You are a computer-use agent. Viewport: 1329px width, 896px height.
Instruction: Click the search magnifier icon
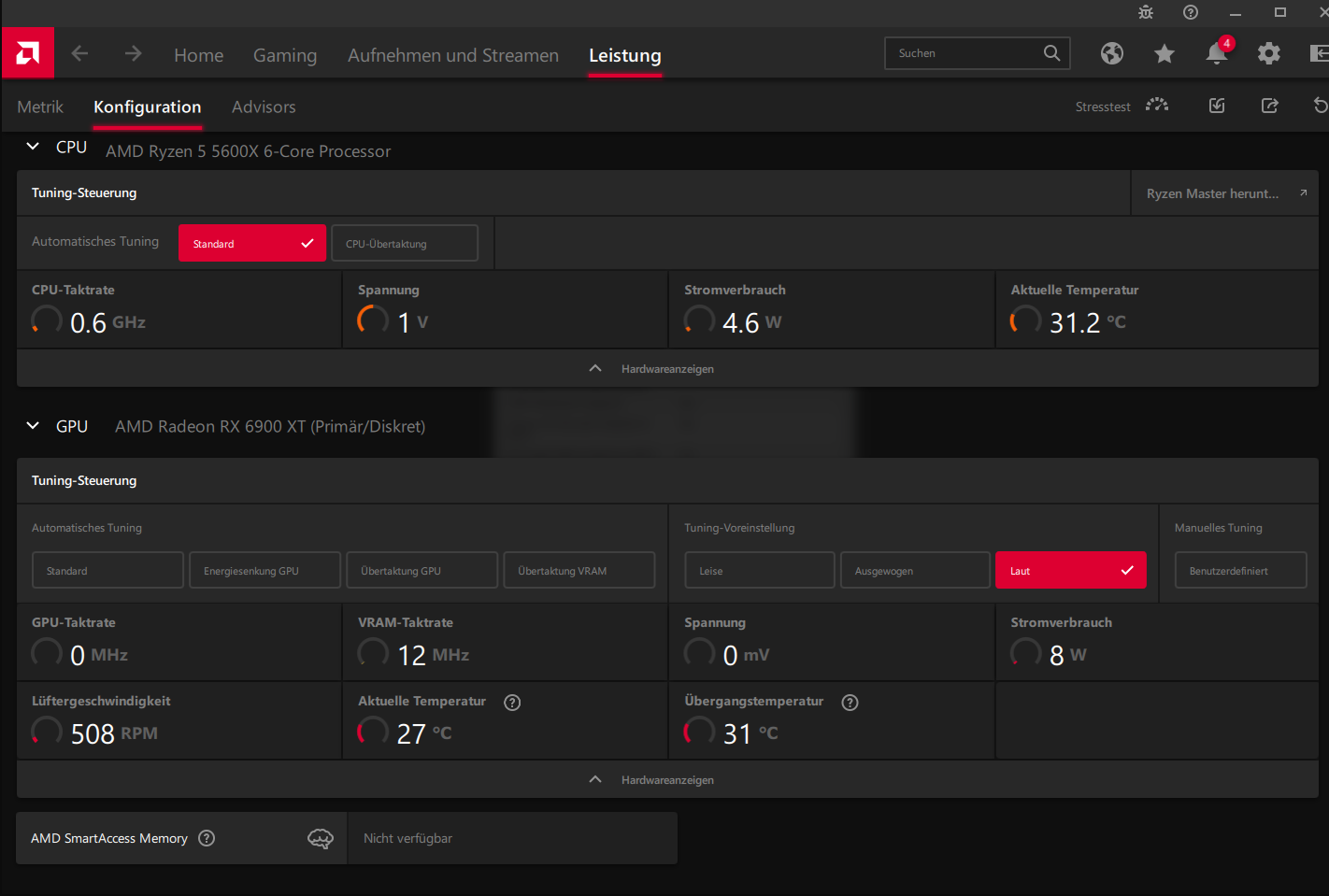[x=1051, y=53]
